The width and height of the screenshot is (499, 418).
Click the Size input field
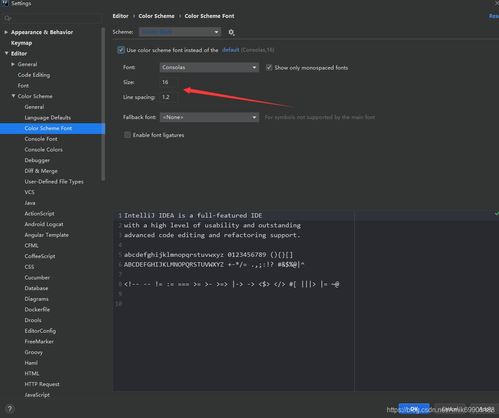(x=172, y=82)
